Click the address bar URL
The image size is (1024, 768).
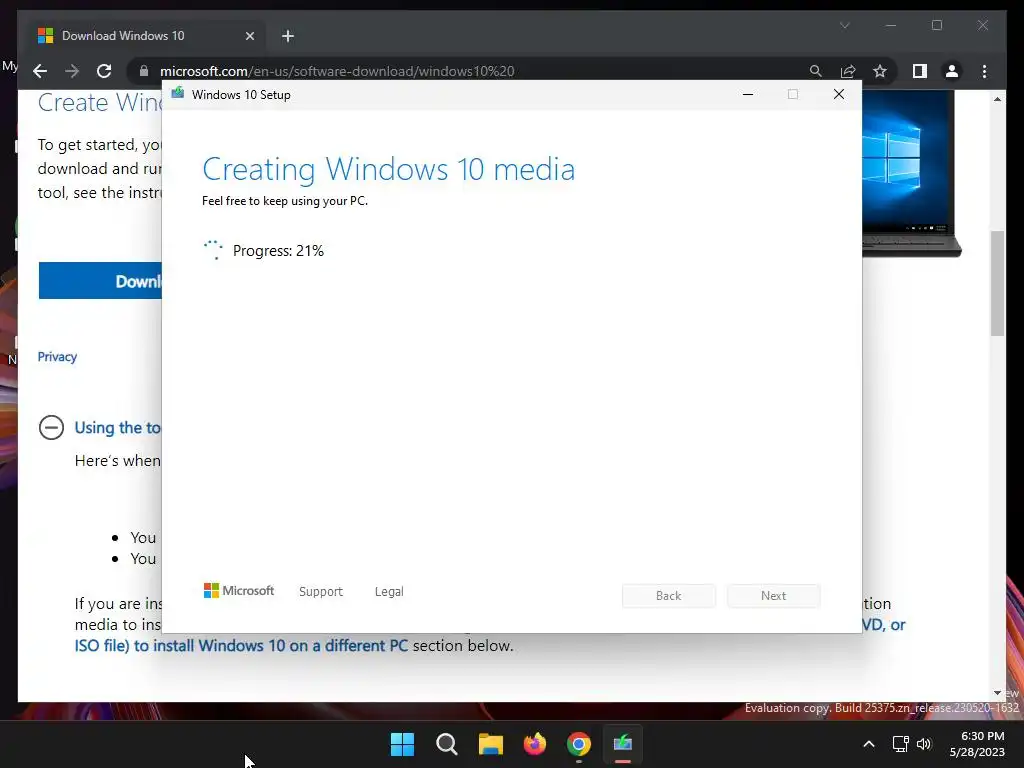pyautogui.click(x=337, y=71)
